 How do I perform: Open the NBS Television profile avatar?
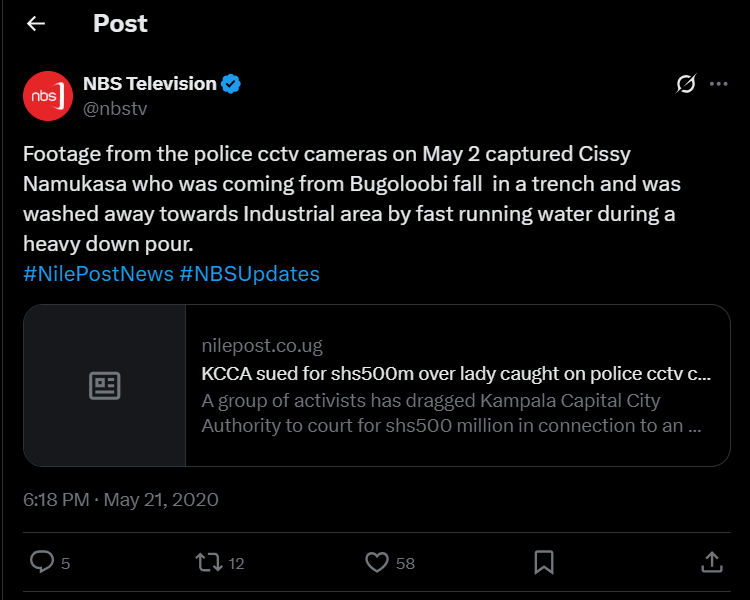(x=48, y=96)
